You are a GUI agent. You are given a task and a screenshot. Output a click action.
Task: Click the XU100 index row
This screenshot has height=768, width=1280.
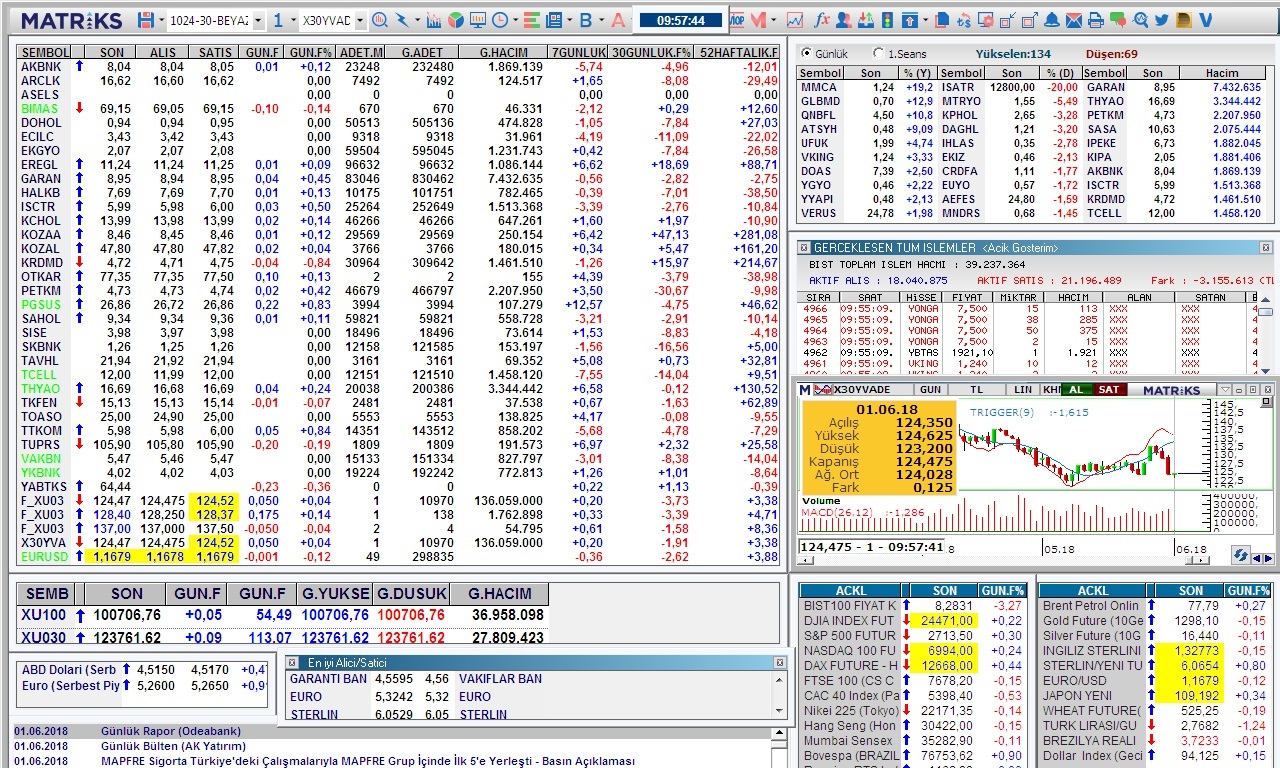[283, 615]
